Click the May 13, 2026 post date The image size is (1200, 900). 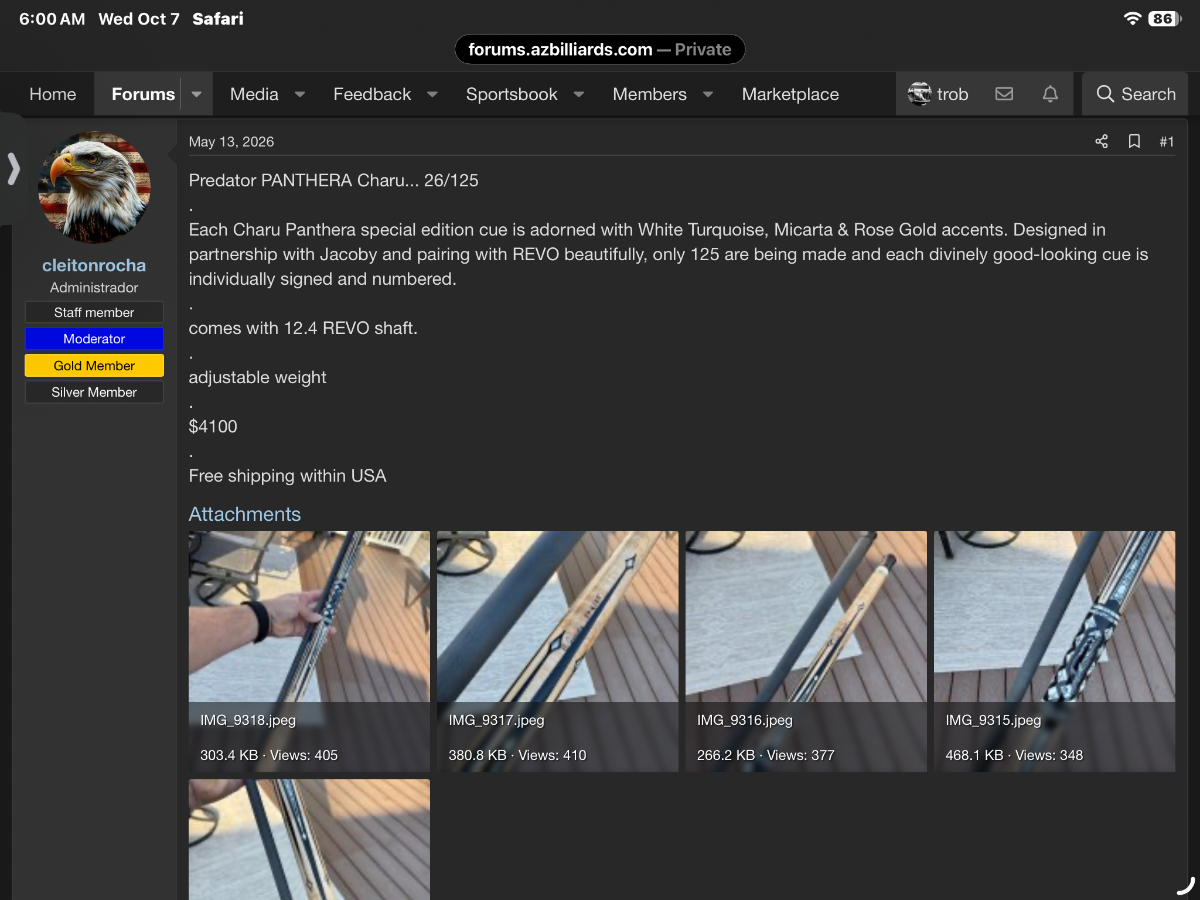pyautogui.click(x=231, y=142)
